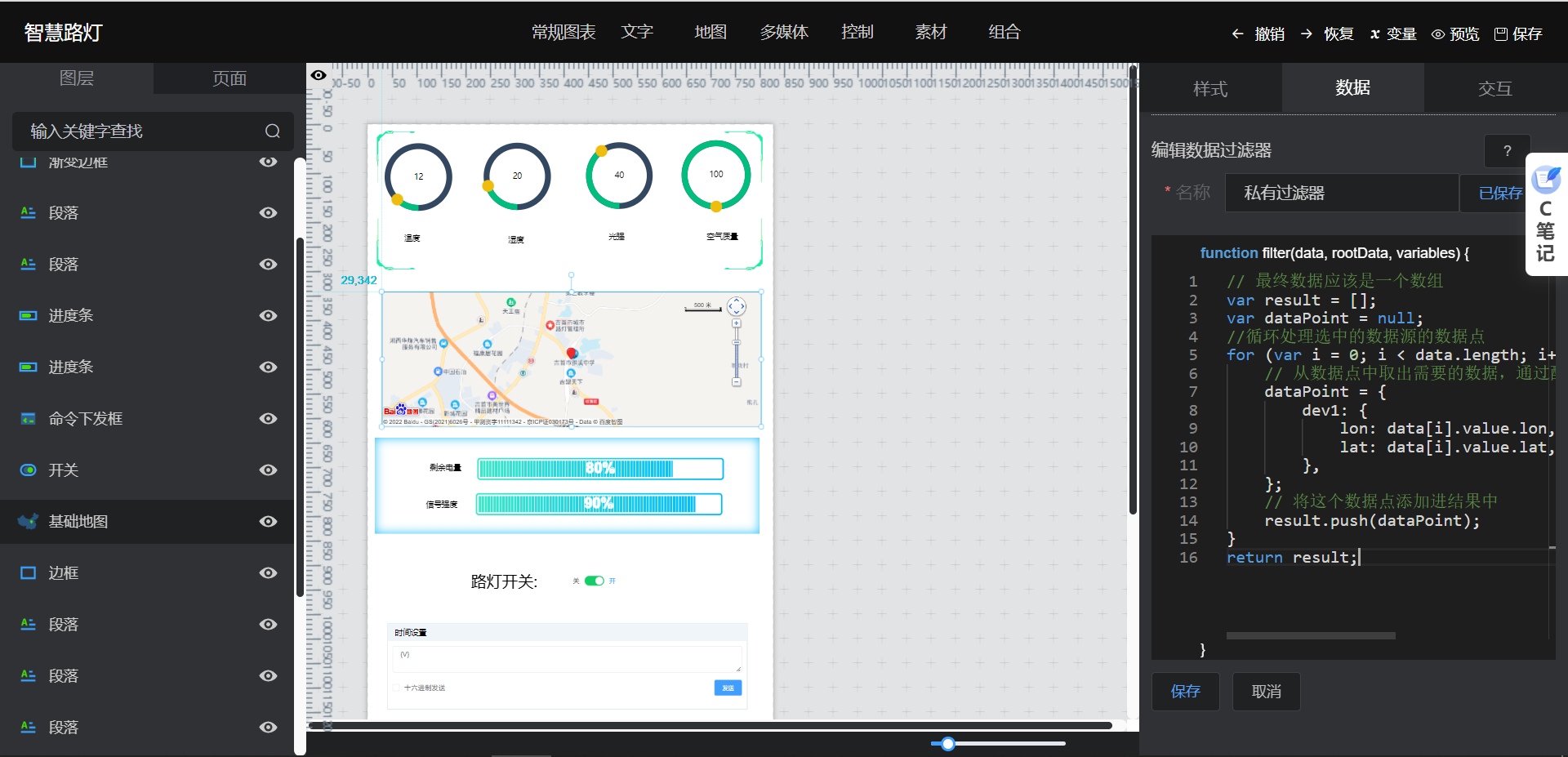Click the 智慧路灯 project title

point(63,33)
